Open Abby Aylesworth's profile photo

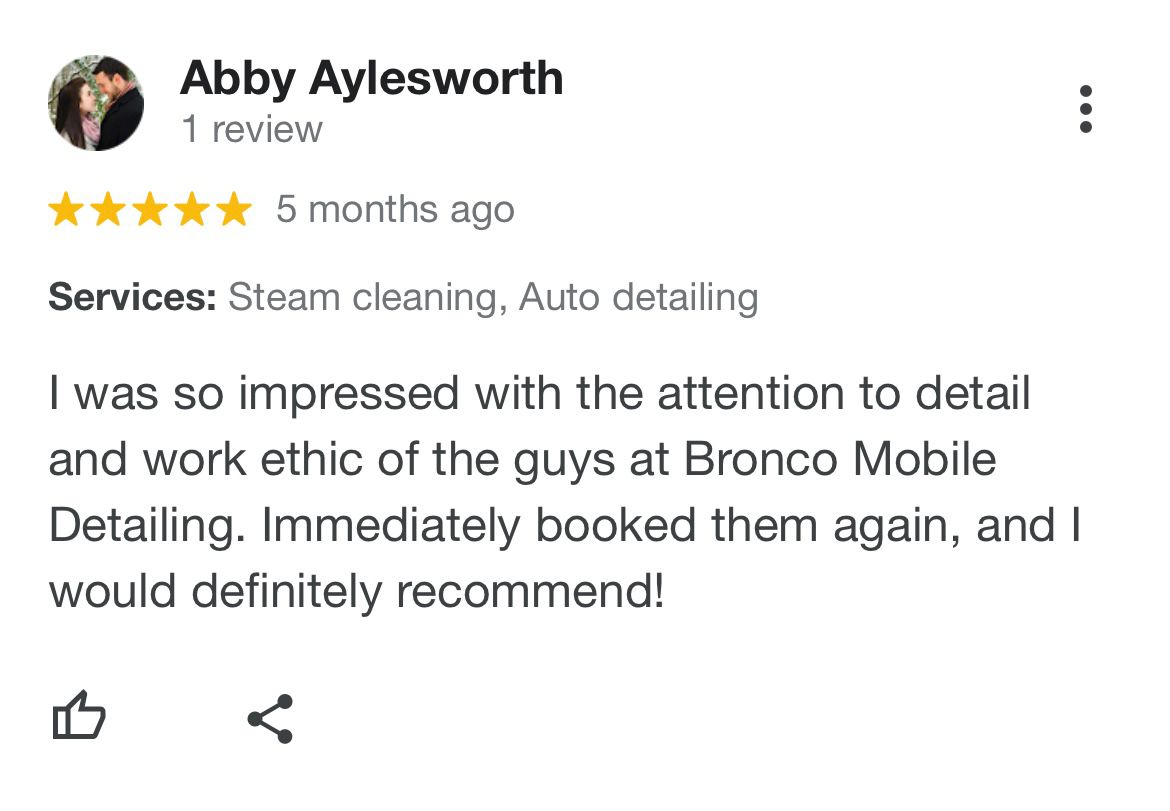[96, 103]
